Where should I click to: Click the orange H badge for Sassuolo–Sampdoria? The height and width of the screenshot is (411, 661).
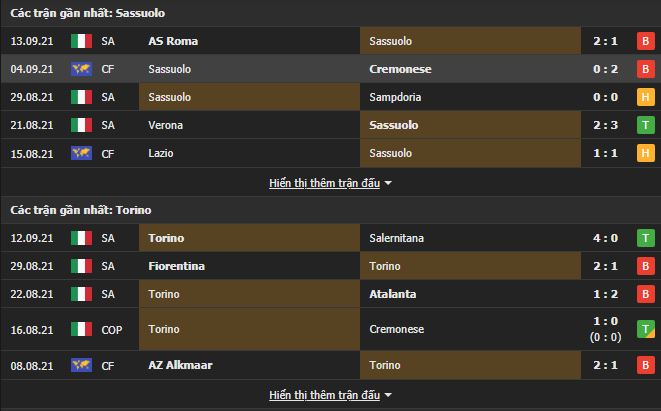(646, 97)
